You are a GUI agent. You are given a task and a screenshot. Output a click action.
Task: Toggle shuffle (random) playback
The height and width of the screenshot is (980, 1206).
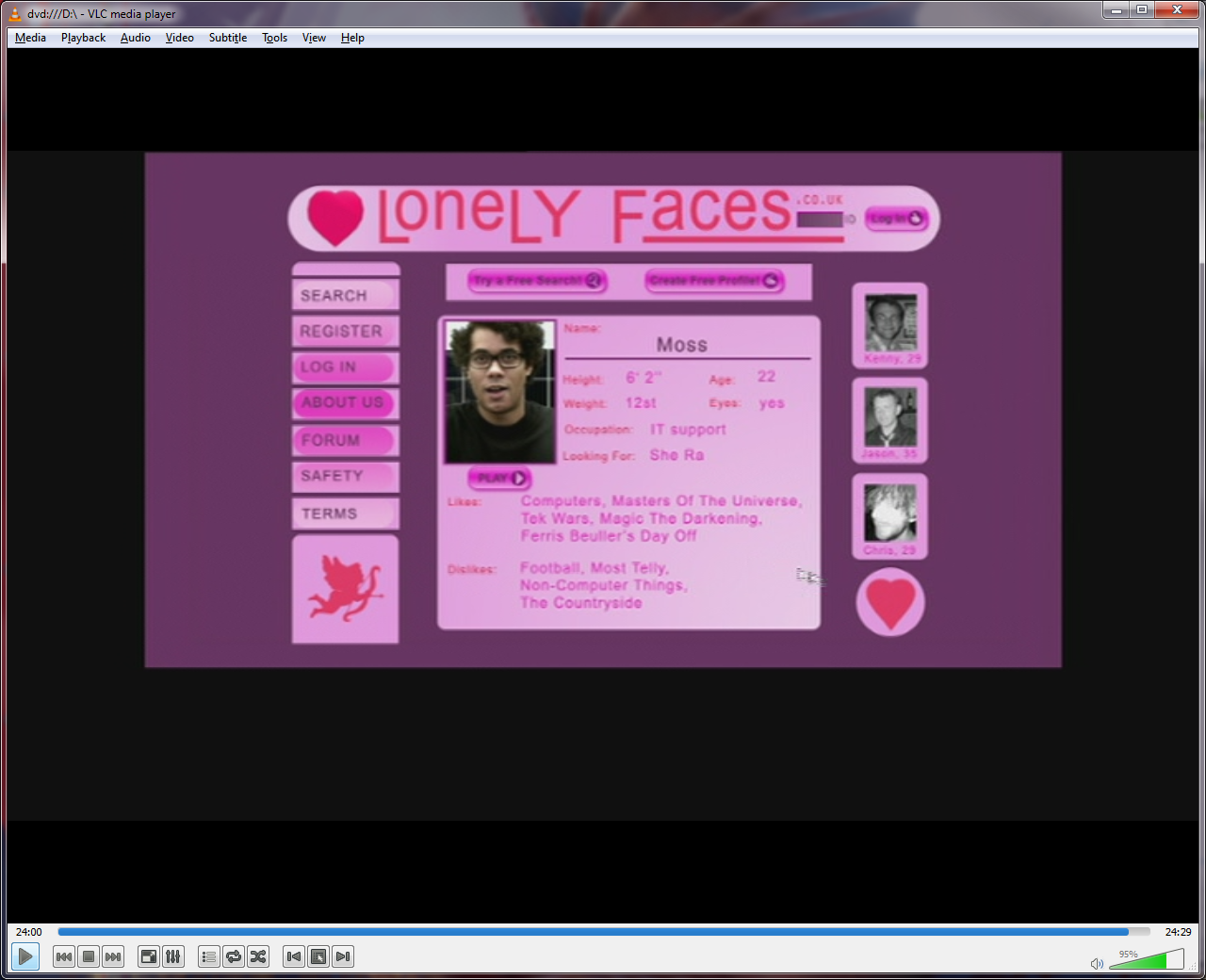coord(258,957)
